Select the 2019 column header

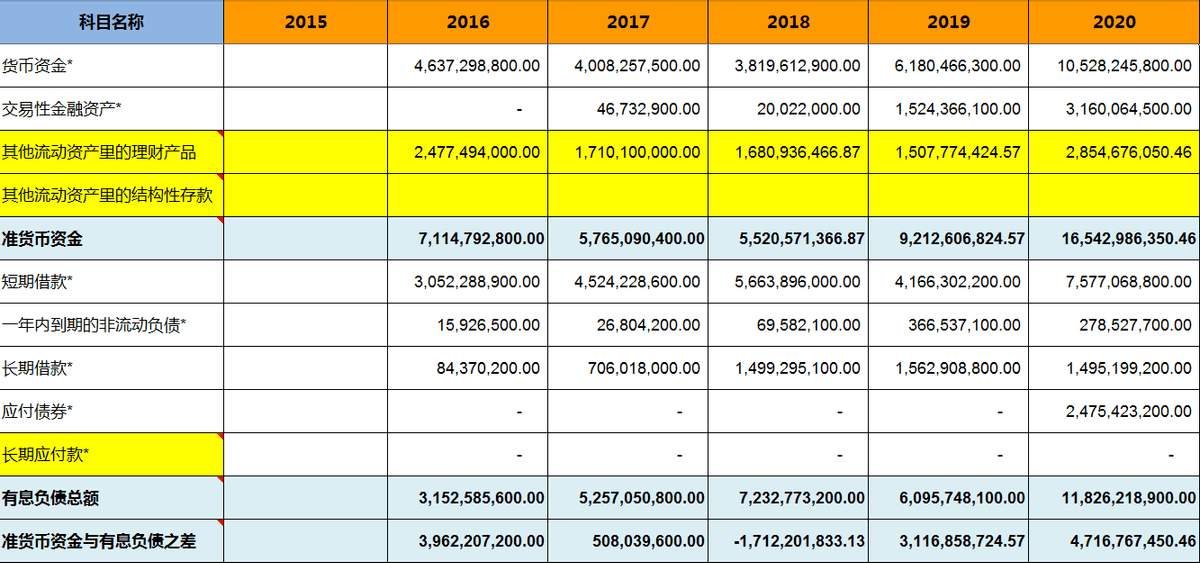coord(948,22)
